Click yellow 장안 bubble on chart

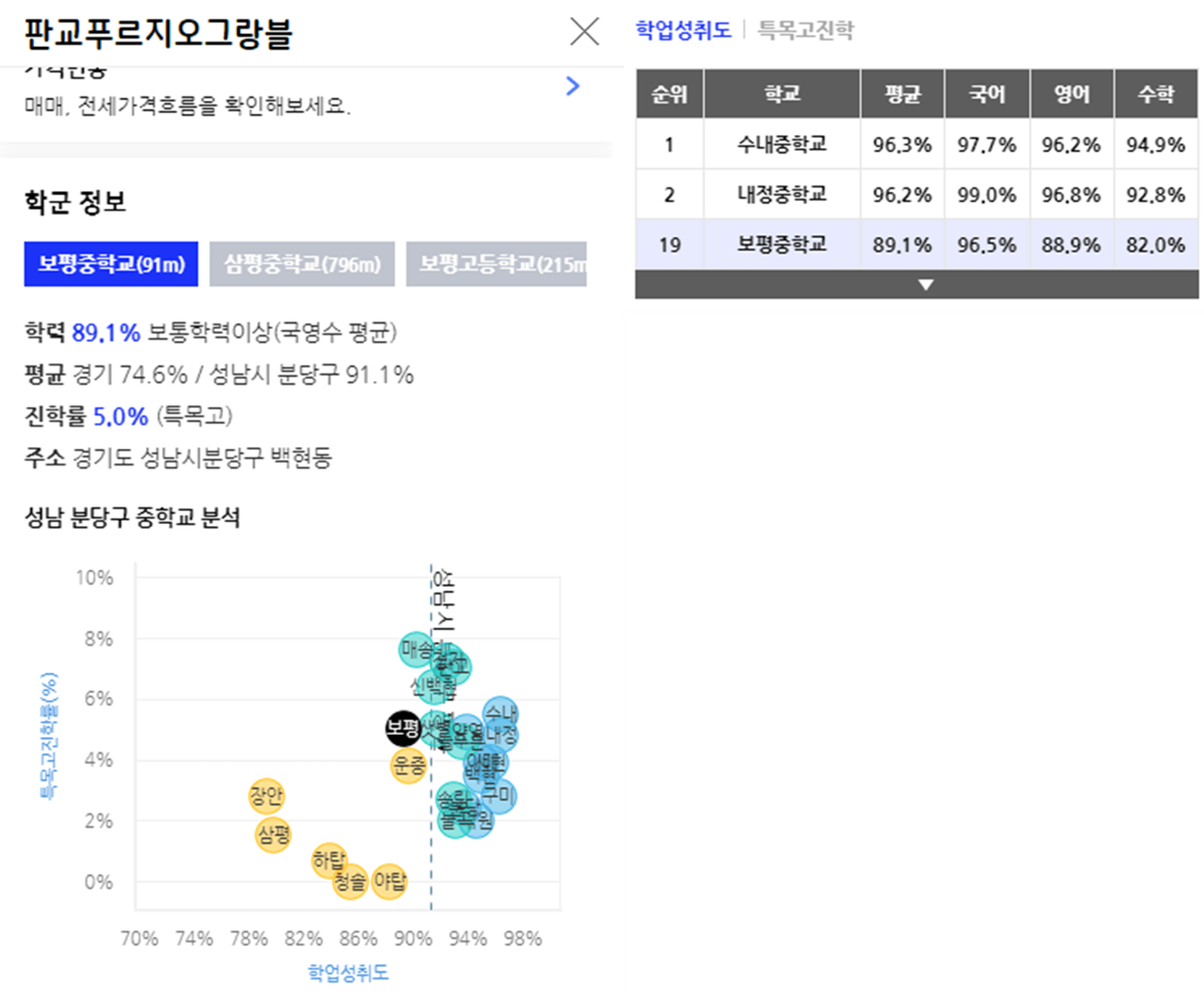266,796
